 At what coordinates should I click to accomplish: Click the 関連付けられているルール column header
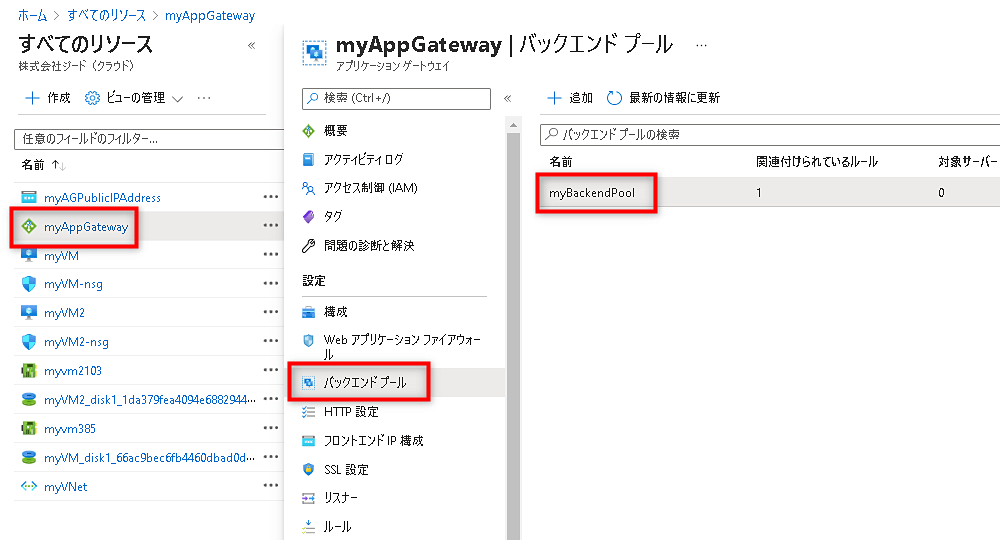[817, 162]
